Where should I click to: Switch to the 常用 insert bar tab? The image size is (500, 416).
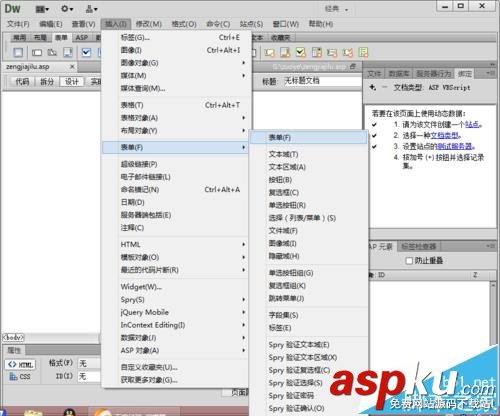(x=19, y=38)
